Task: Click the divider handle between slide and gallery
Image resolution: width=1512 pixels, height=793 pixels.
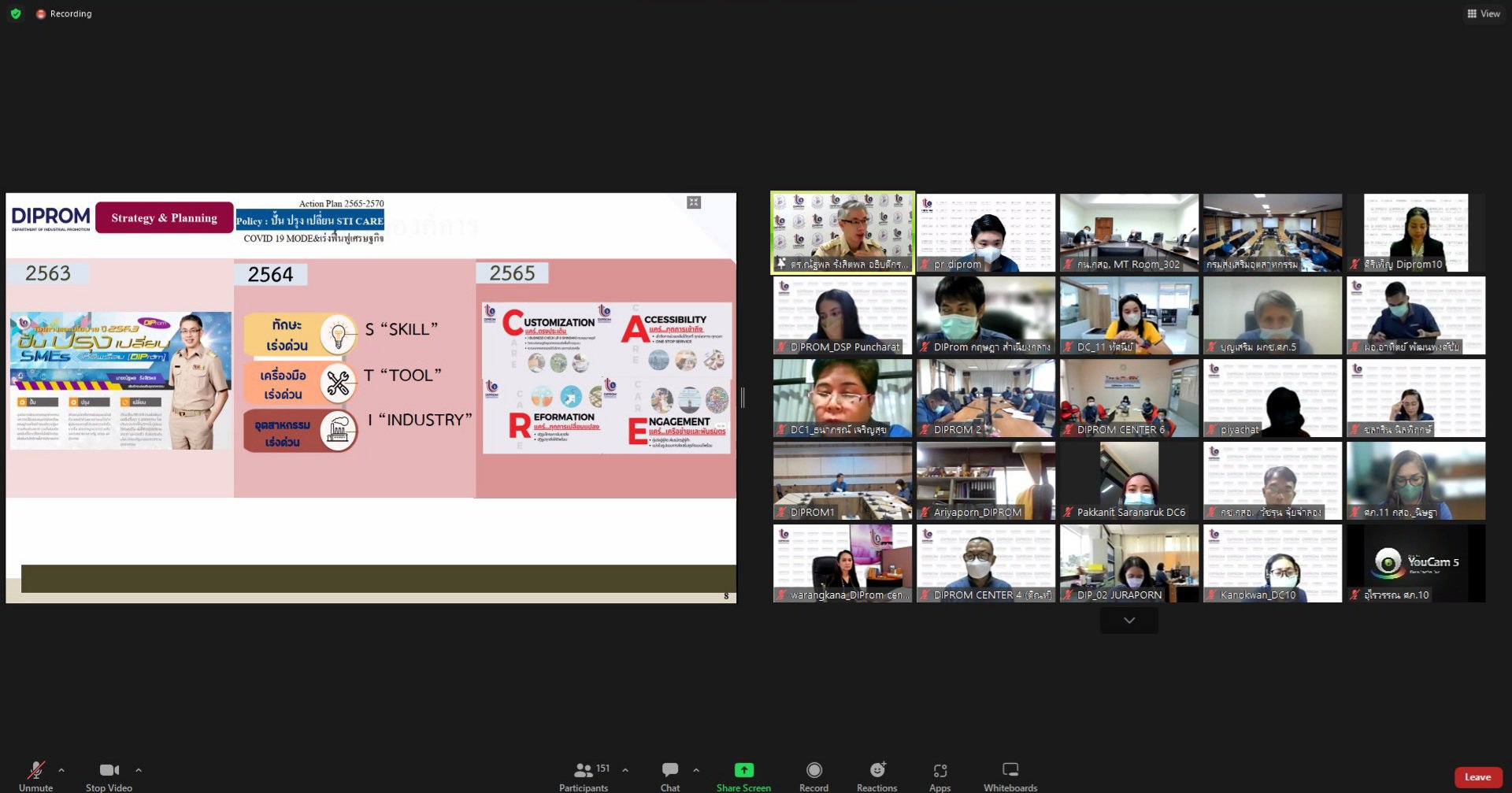Action: coord(743,398)
